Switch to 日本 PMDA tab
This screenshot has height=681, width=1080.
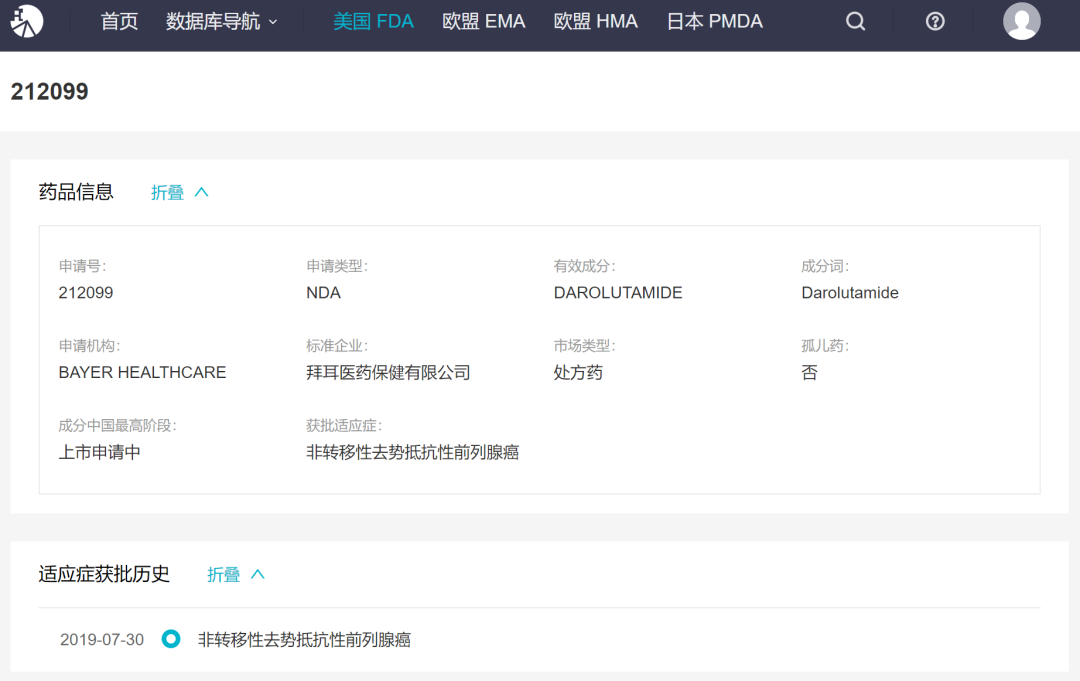click(714, 21)
